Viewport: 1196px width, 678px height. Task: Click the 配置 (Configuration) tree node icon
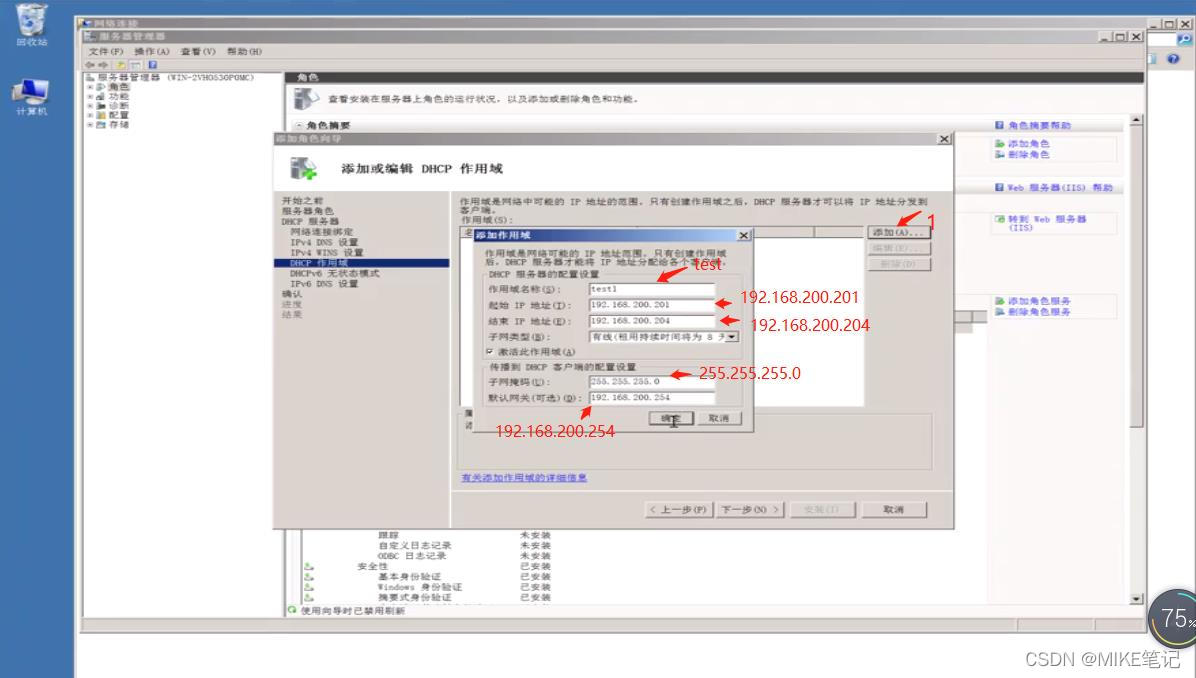point(101,115)
